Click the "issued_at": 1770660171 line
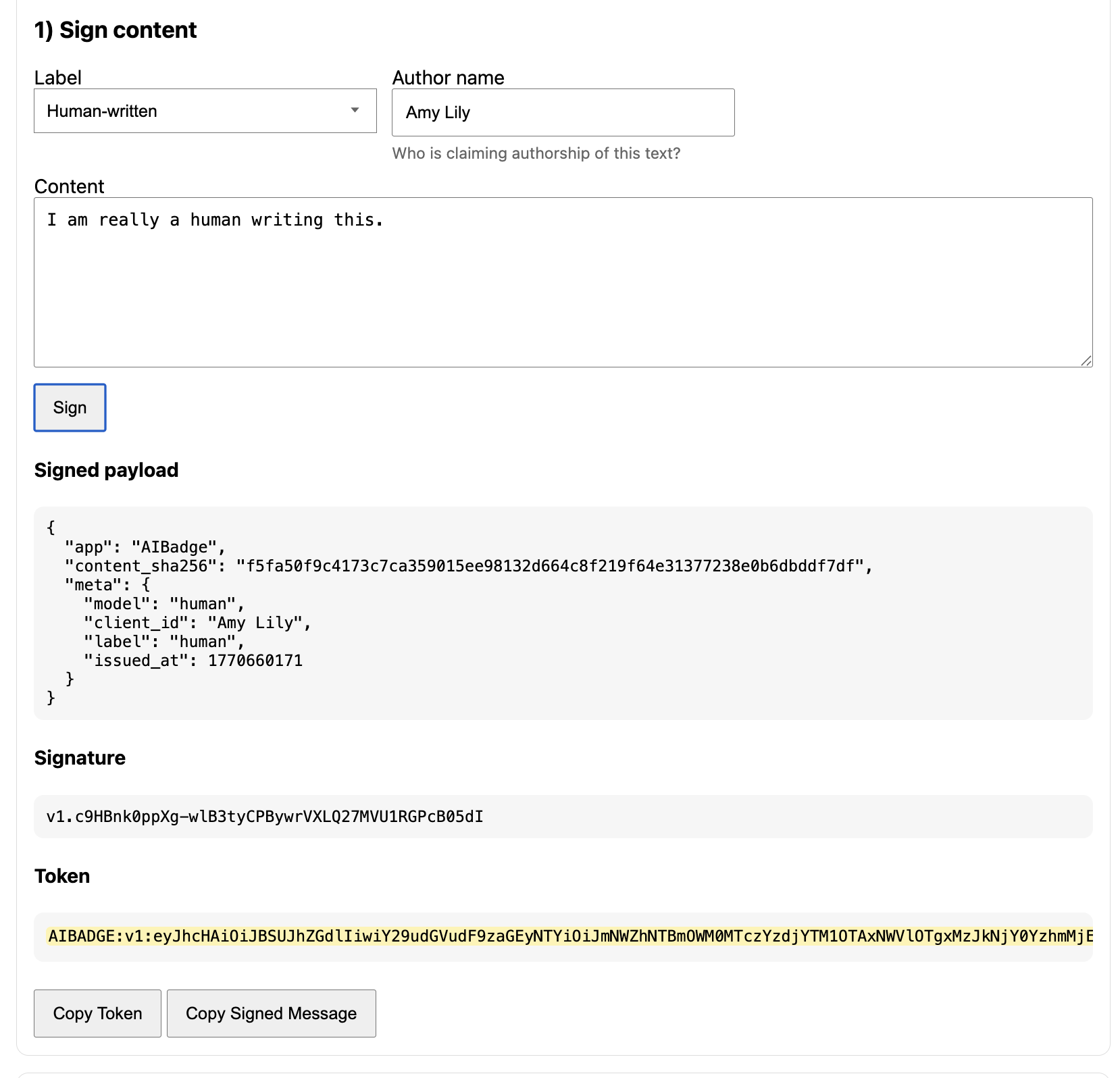Viewport: 1120px width, 1078px height. pos(193,661)
